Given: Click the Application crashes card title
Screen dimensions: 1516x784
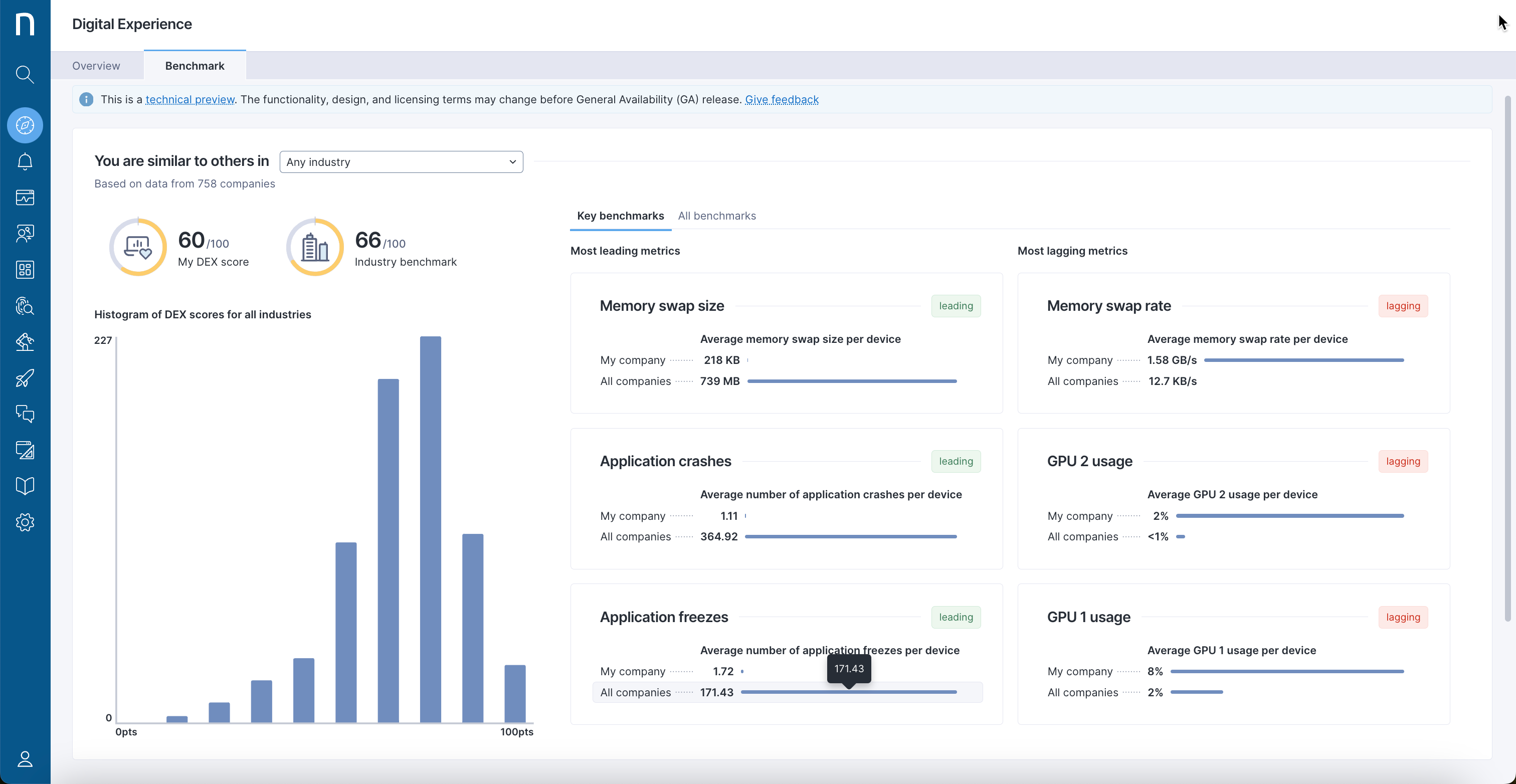Looking at the screenshot, I should point(666,462).
